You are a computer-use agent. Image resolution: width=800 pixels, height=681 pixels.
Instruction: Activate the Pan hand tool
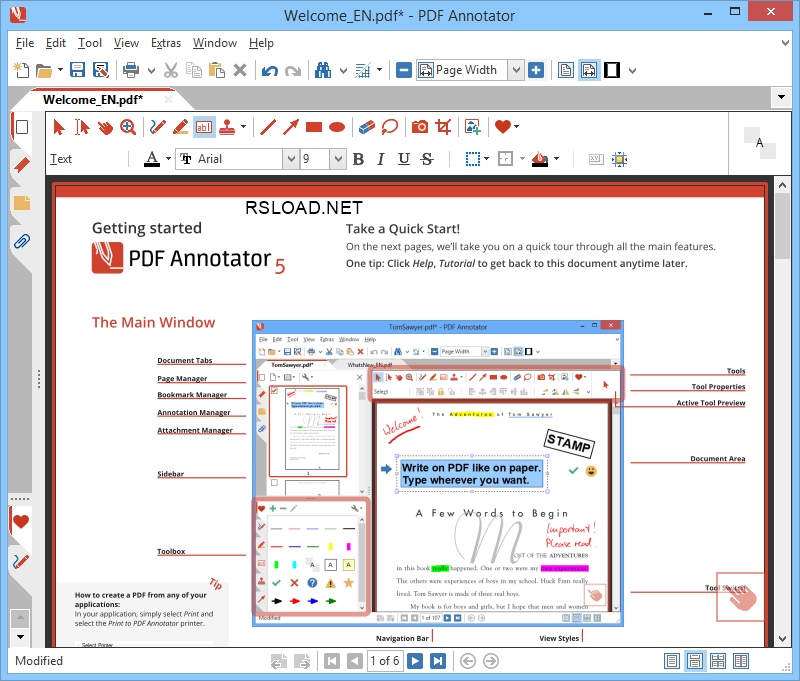105,127
